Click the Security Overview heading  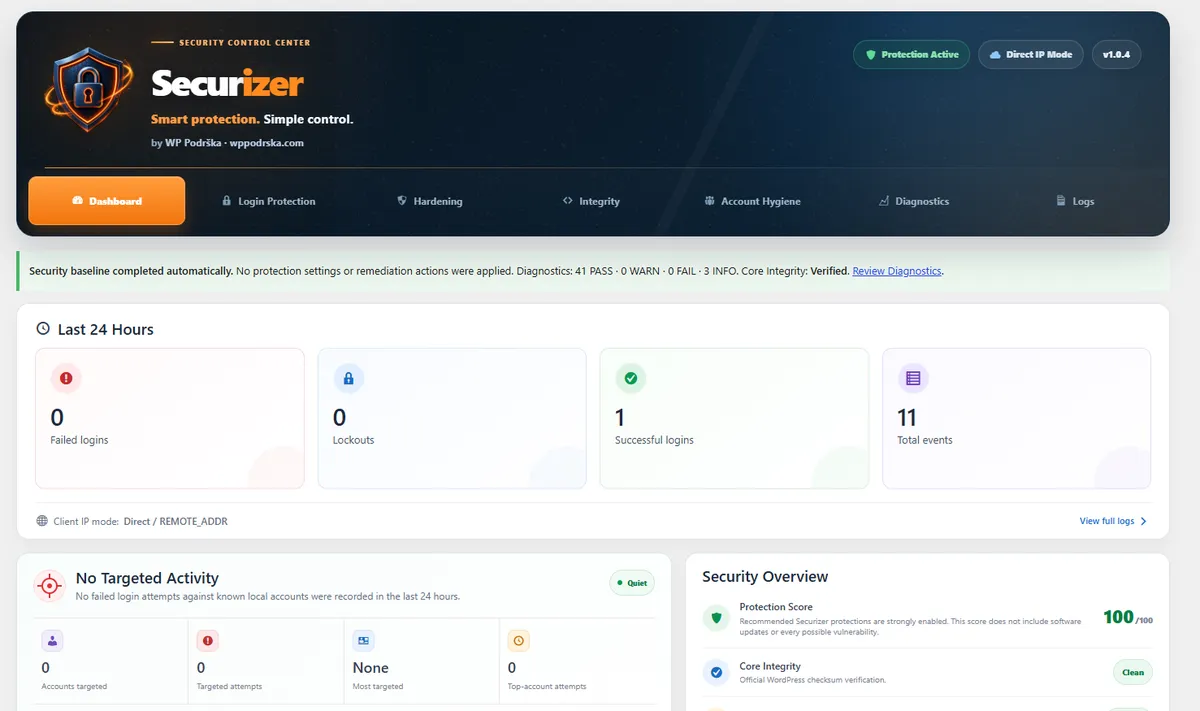765,576
